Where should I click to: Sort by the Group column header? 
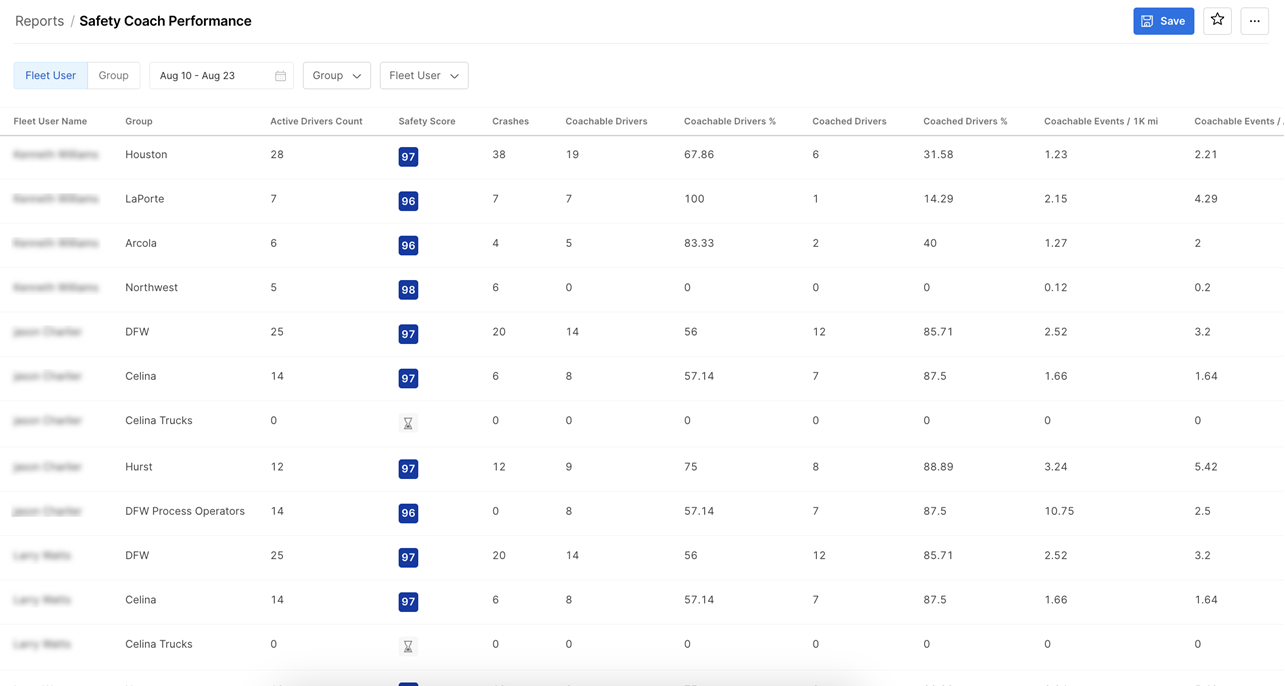click(139, 121)
